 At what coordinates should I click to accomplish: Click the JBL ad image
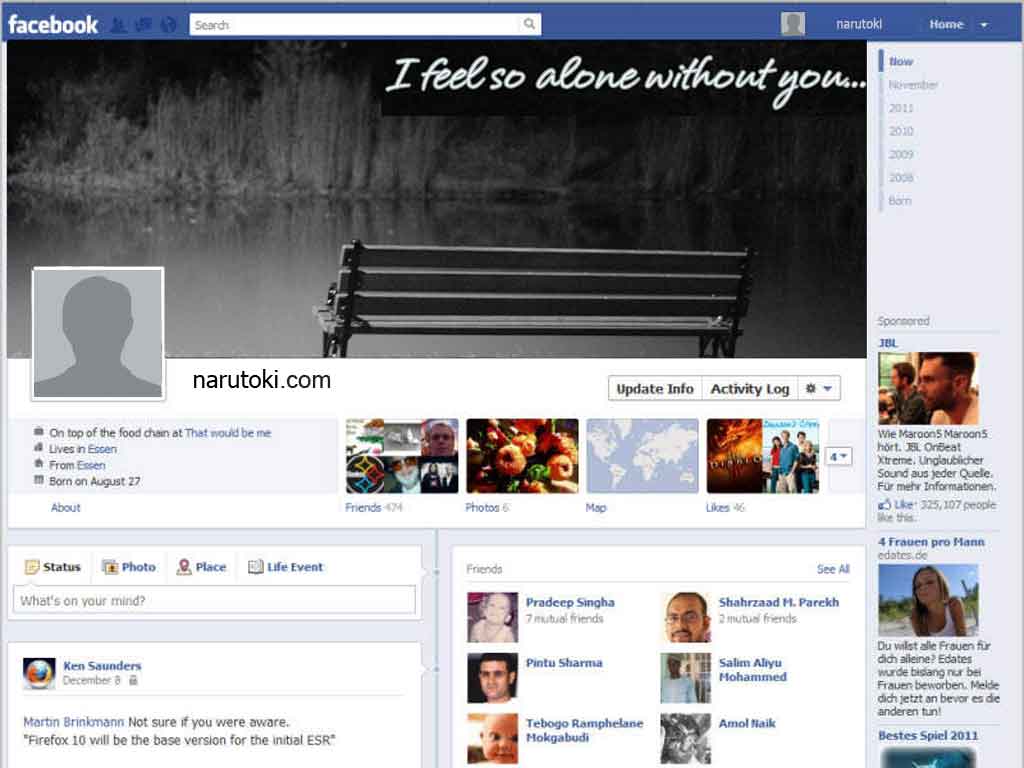(x=929, y=388)
